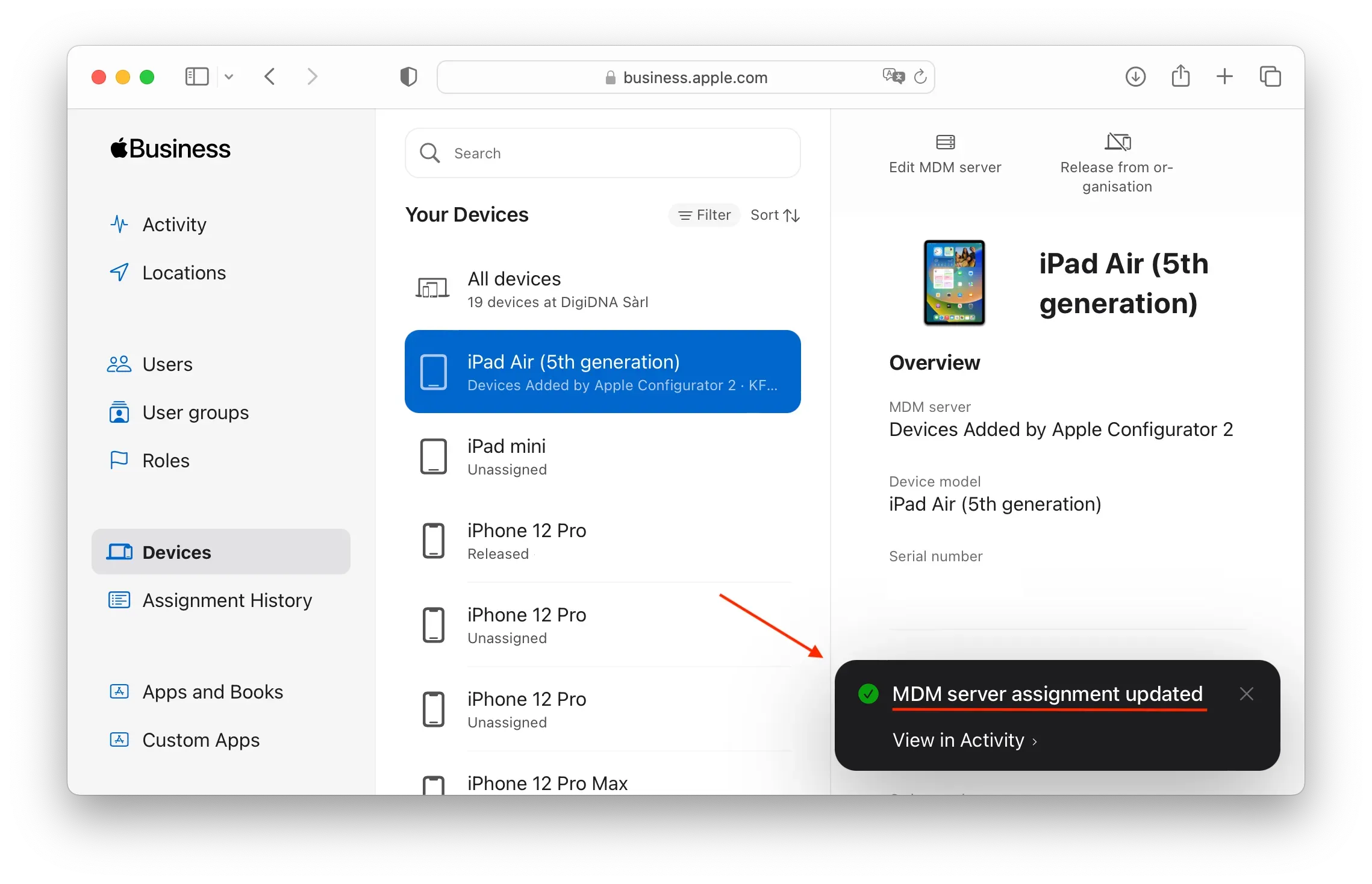Viewport: 1372px width, 884px height.
Task: Reload the page in address bar
Action: tap(920, 77)
